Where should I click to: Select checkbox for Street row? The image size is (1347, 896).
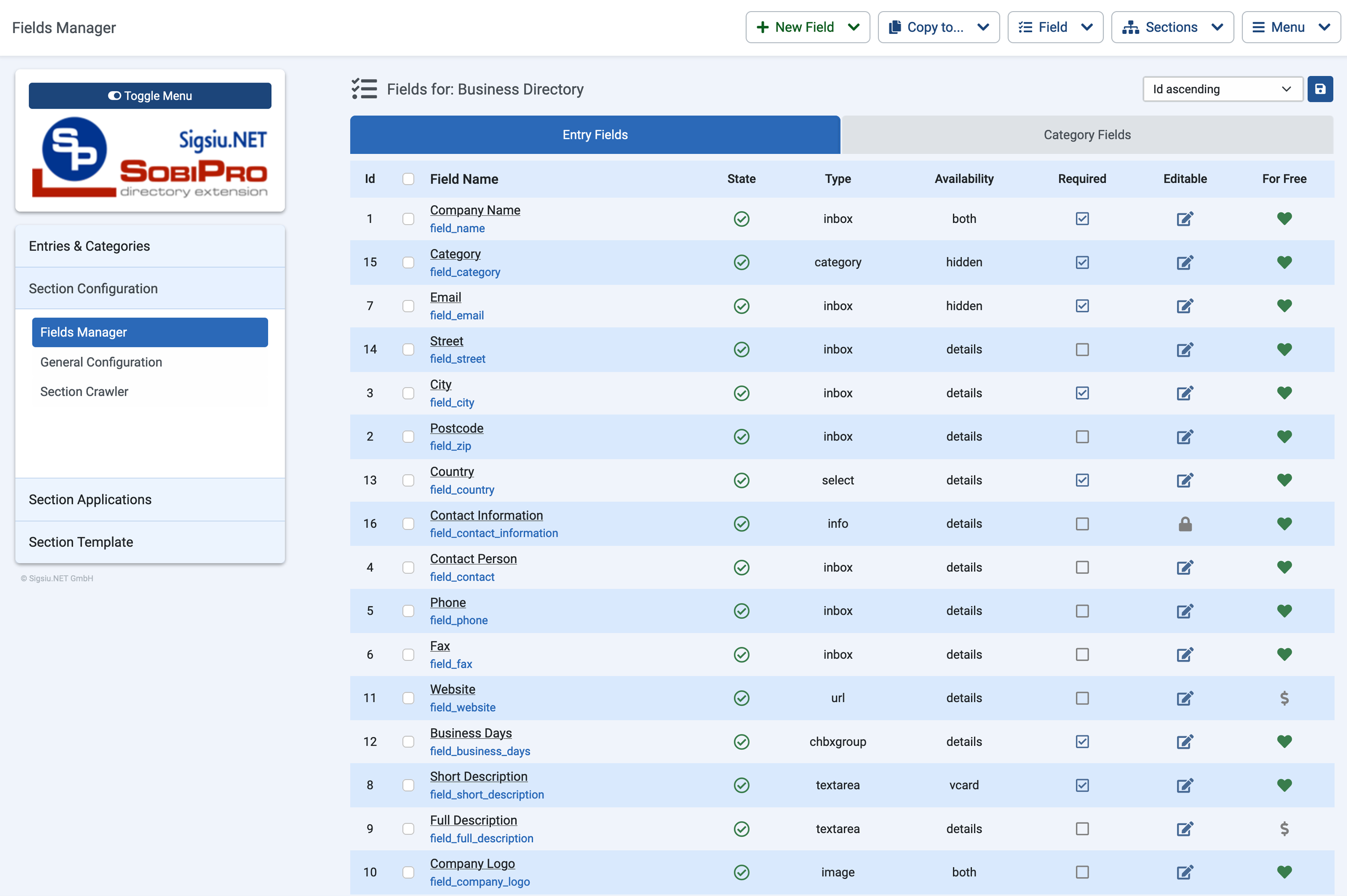click(408, 349)
